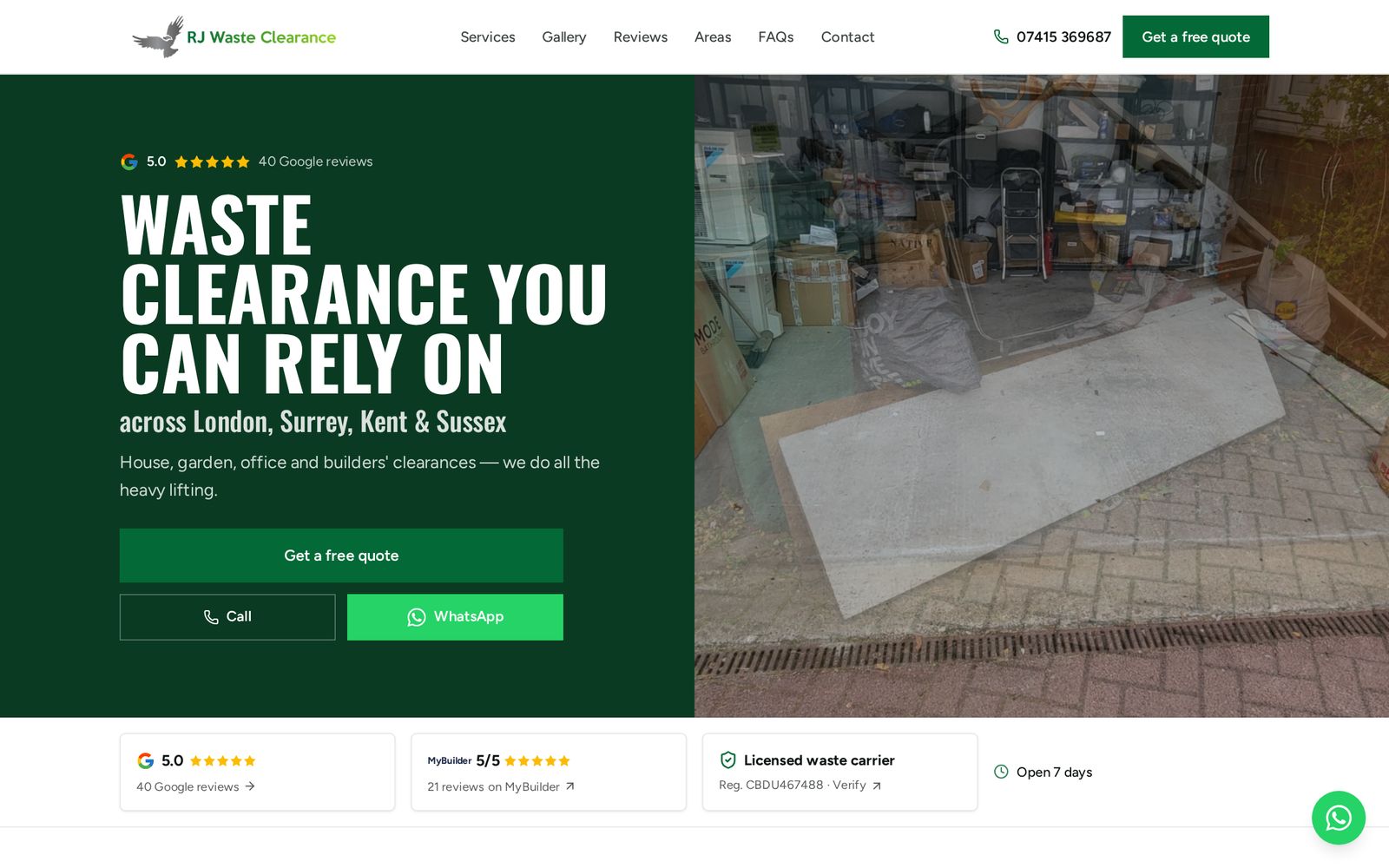Click the Open 7 days text

1054,773
